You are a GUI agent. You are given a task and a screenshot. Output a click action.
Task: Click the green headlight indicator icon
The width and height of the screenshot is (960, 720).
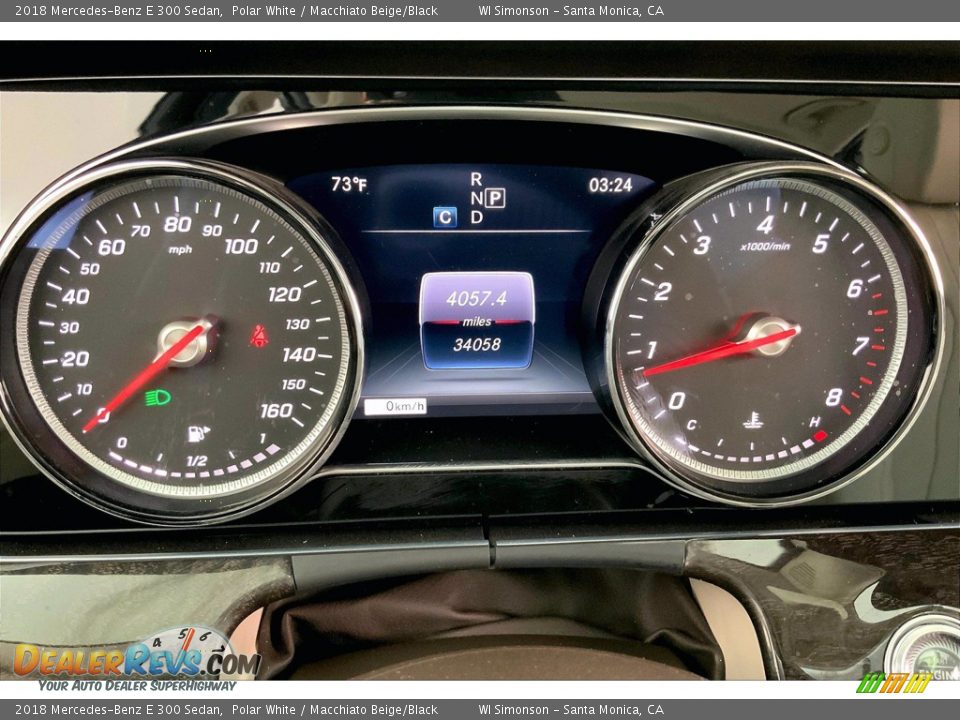(158, 398)
